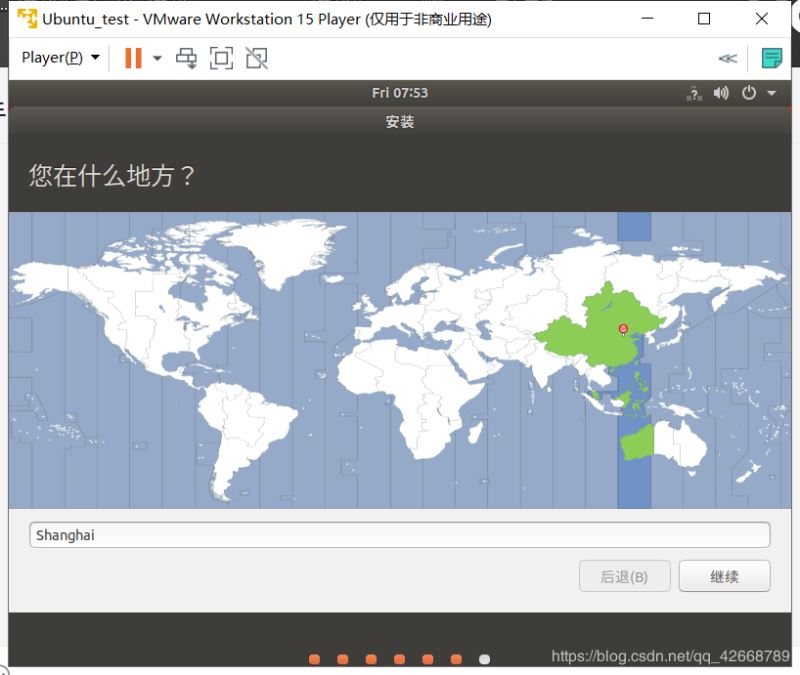Screen dimensions: 800x675
Task: Open the clock showing Fri 07:53
Action: tap(399, 93)
